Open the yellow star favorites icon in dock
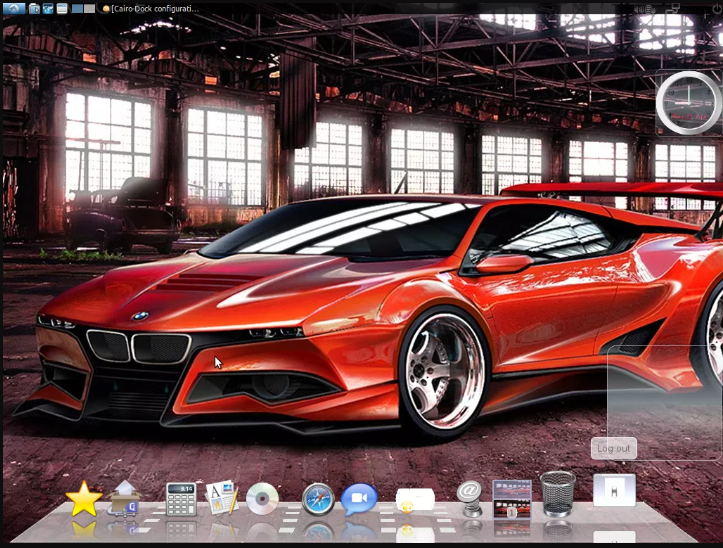Image resolution: width=723 pixels, height=548 pixels. (x=83, y=499)
